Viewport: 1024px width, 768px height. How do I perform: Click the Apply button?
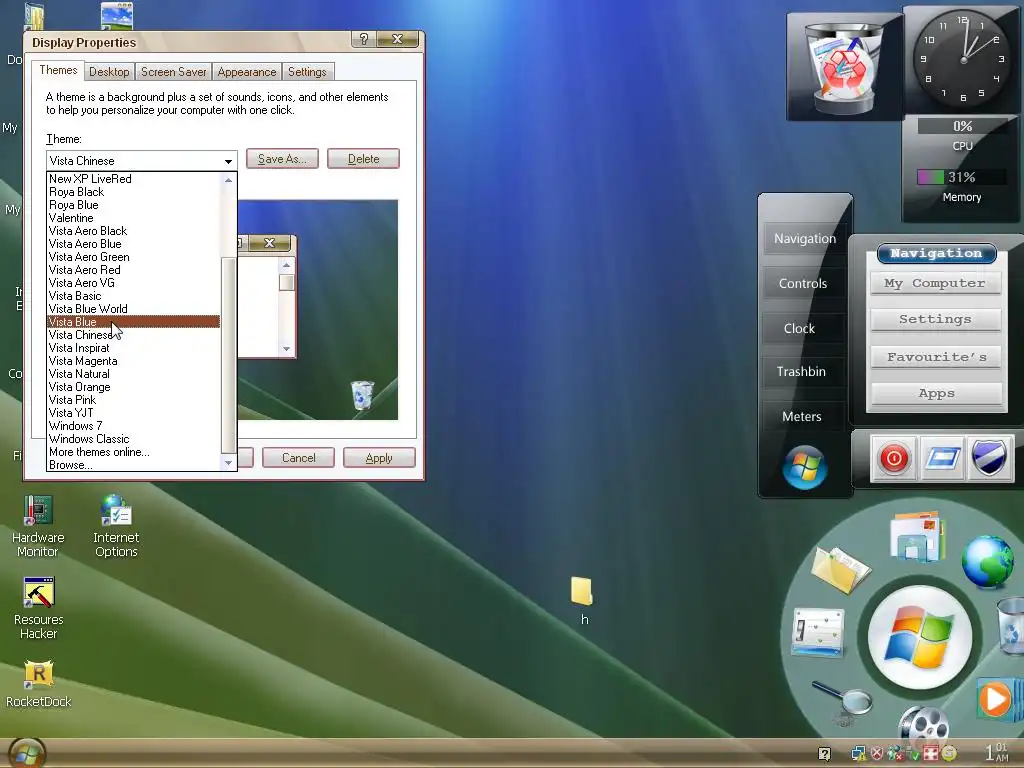(379, 458)
